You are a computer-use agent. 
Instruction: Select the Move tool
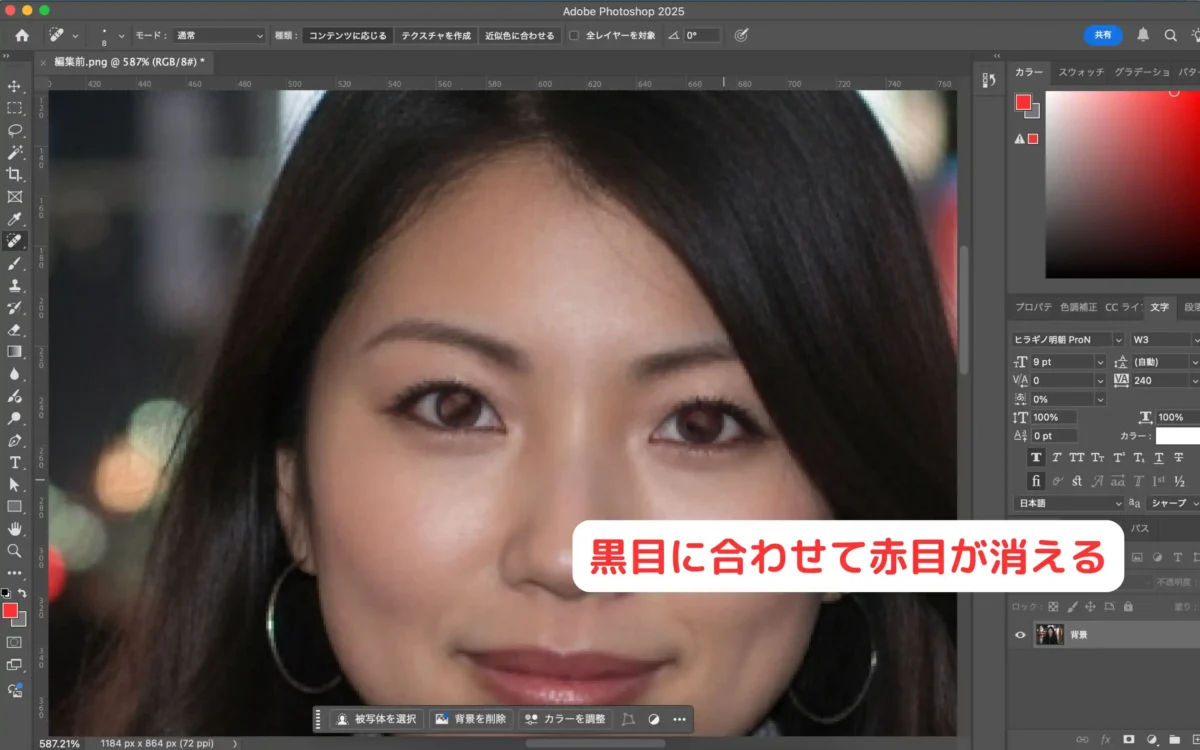point(15,86)
